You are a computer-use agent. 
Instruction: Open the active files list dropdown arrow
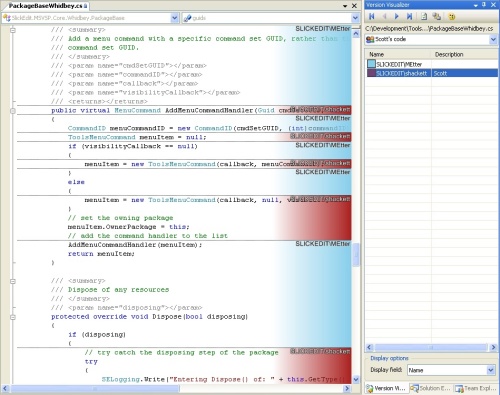pyautogui.click(x=345, y=6)
